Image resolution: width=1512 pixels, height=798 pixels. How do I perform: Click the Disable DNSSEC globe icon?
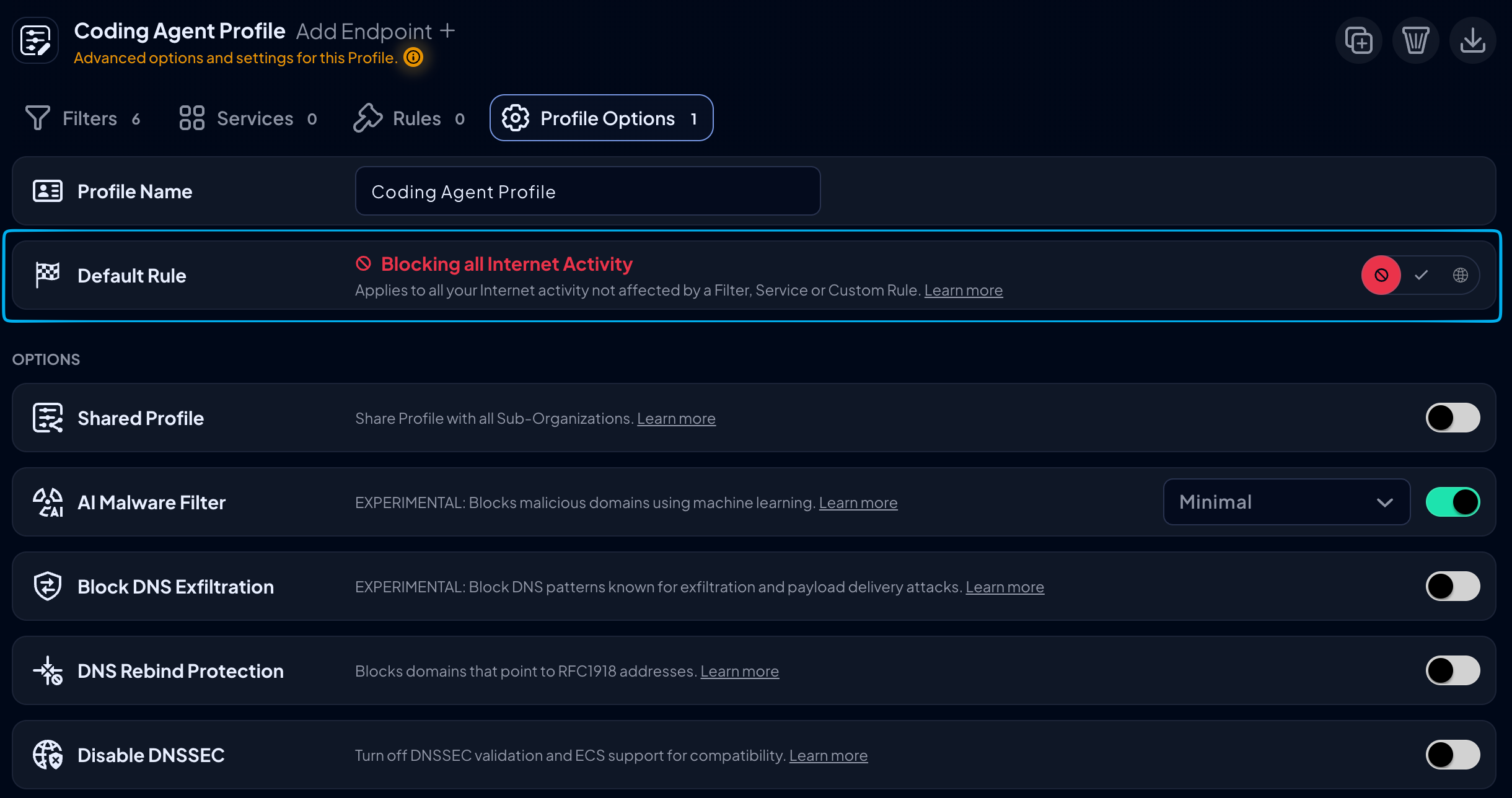tap(48, 755)
